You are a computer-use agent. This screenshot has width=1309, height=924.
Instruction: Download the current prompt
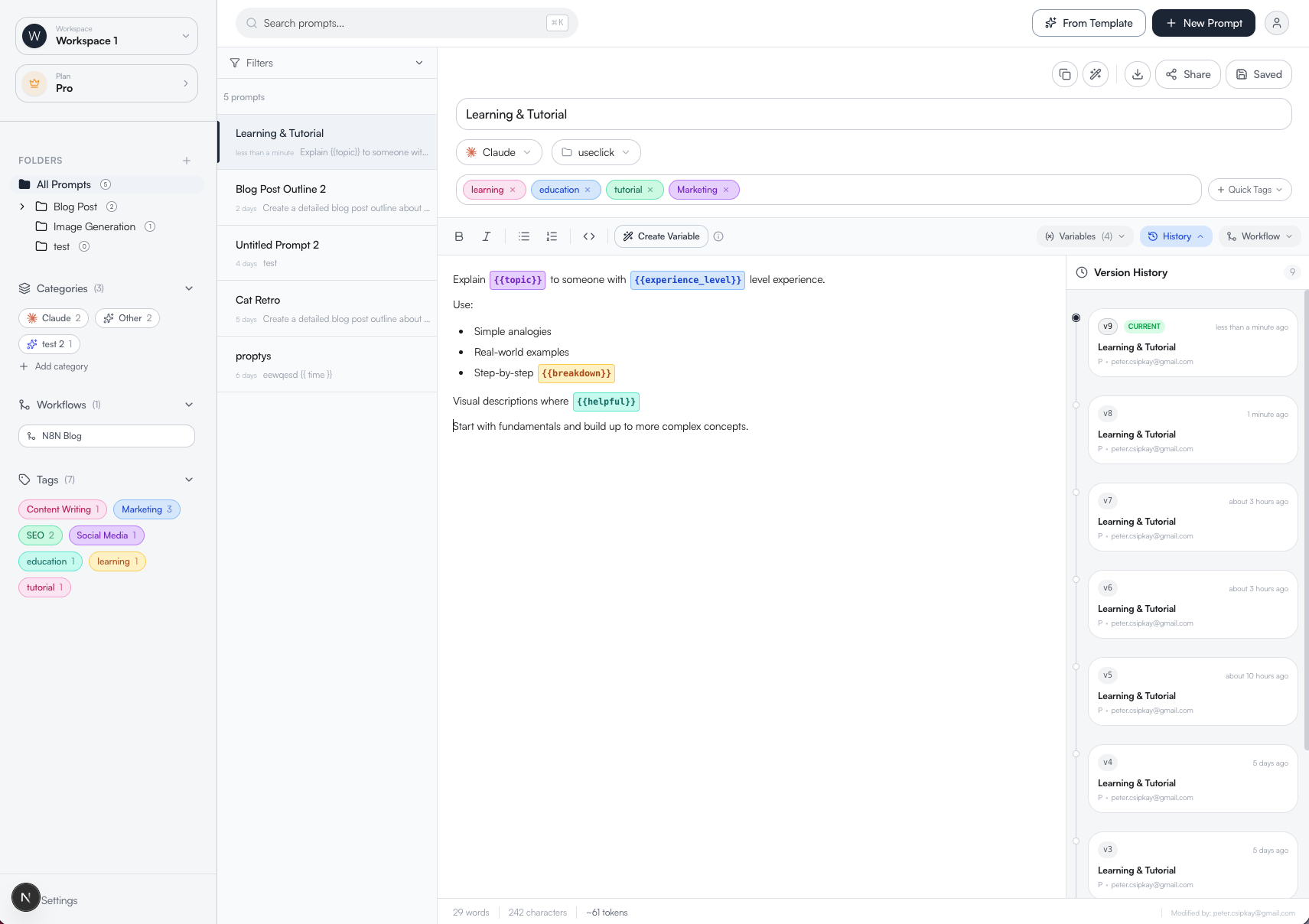point(1138,74)
